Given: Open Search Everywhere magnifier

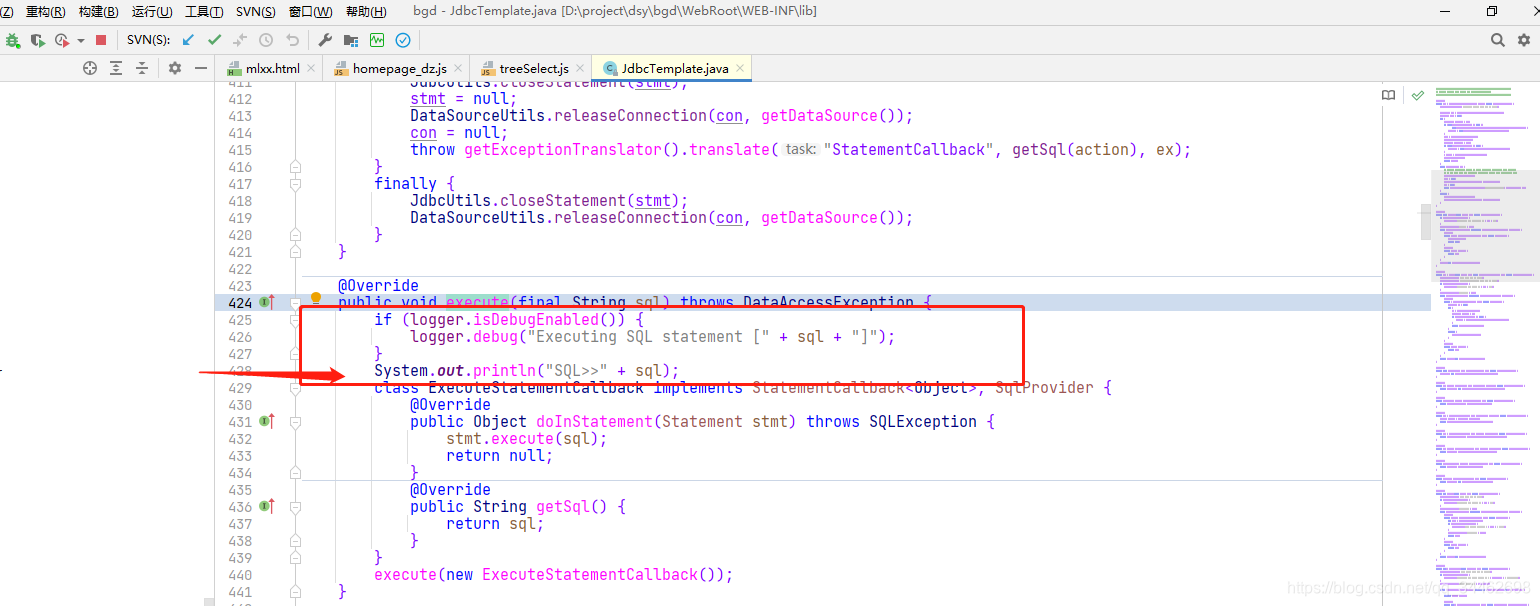Looking at the screenshot, I should click(1498, 40).
